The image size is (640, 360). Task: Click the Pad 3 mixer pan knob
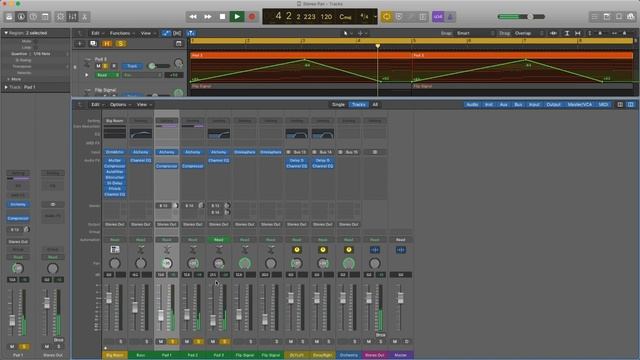point(218,263)
